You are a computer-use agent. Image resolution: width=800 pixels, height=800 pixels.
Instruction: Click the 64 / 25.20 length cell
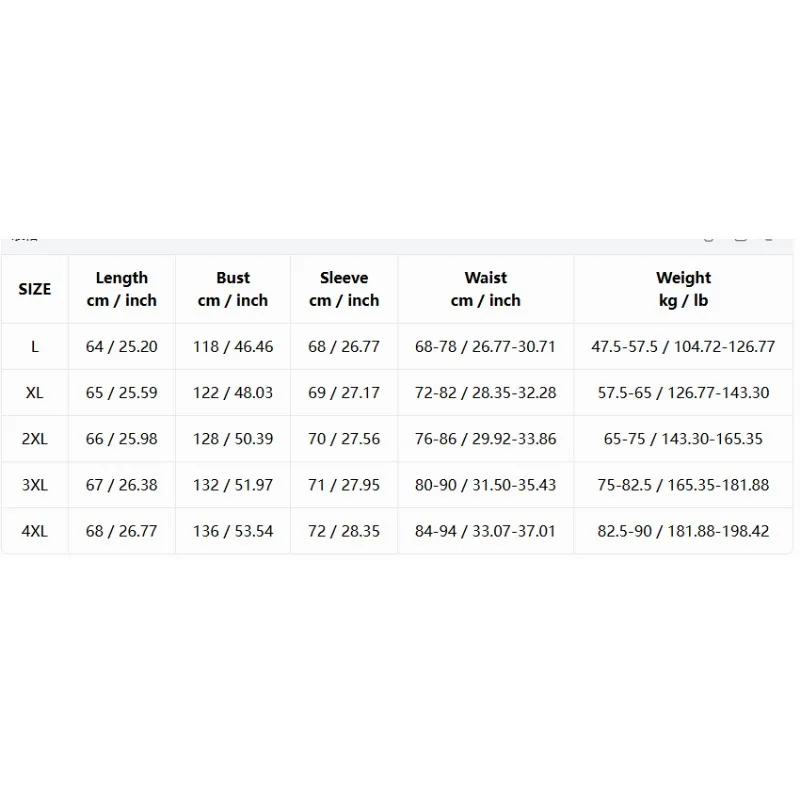point(121,347)
